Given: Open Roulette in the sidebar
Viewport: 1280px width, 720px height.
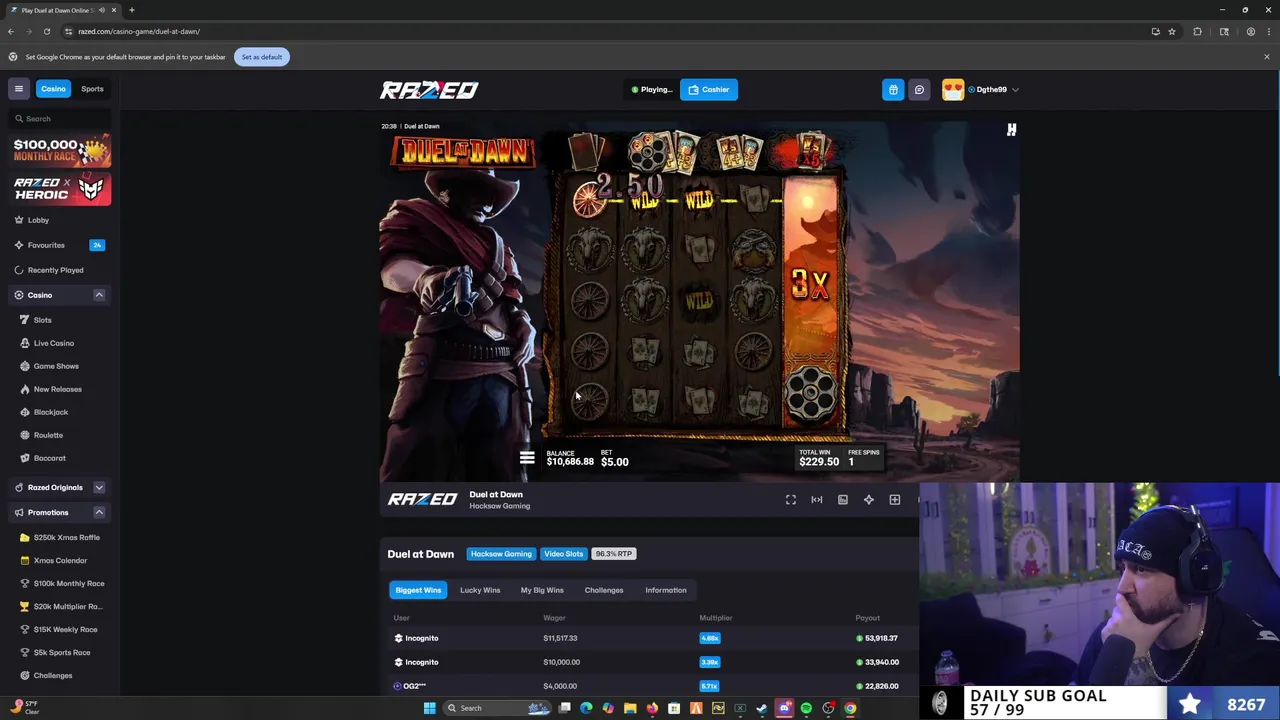Looking at the screenshot, I should click(48, 435).
